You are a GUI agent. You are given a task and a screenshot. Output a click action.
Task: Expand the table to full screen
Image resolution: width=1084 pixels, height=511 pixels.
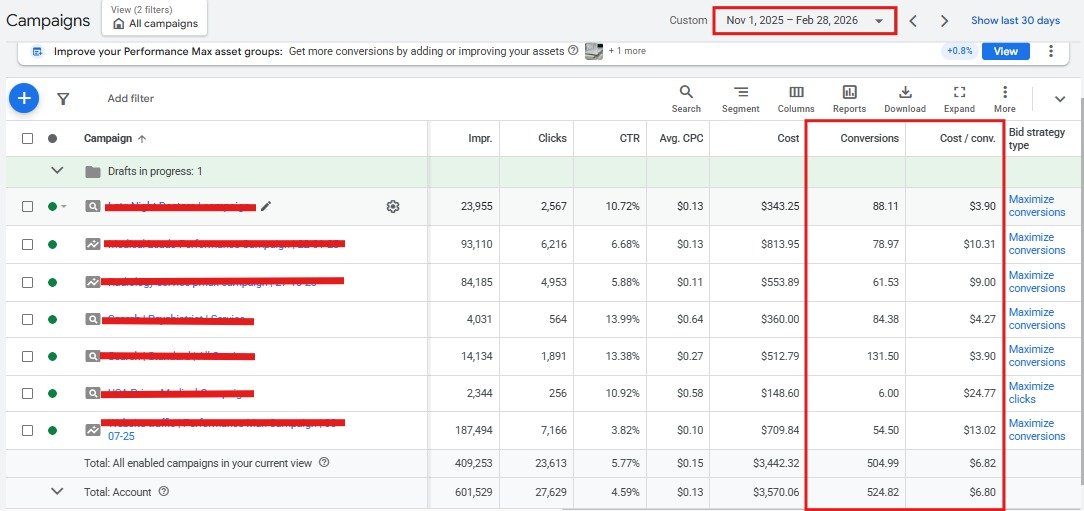(x=959, y=98)
